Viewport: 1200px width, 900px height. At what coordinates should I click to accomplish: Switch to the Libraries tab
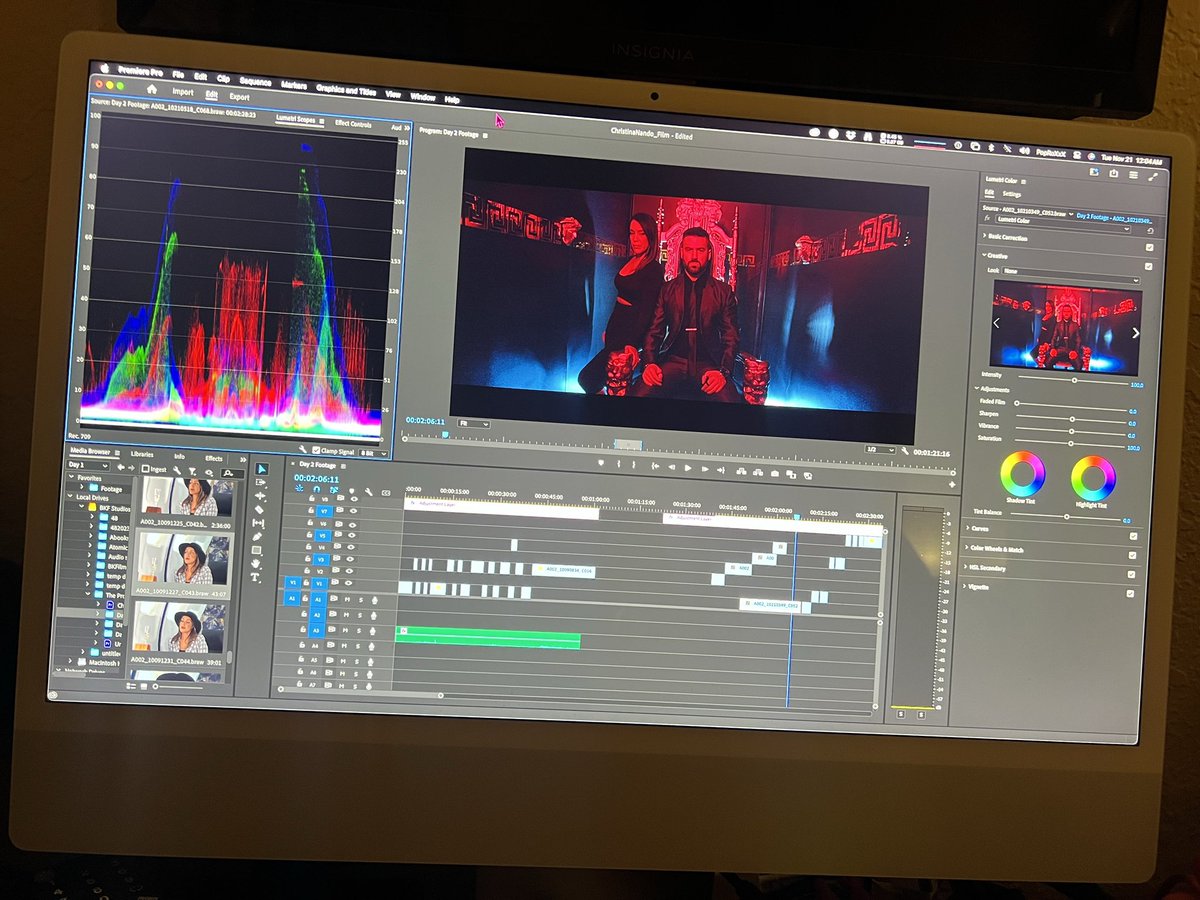(142, 454)
